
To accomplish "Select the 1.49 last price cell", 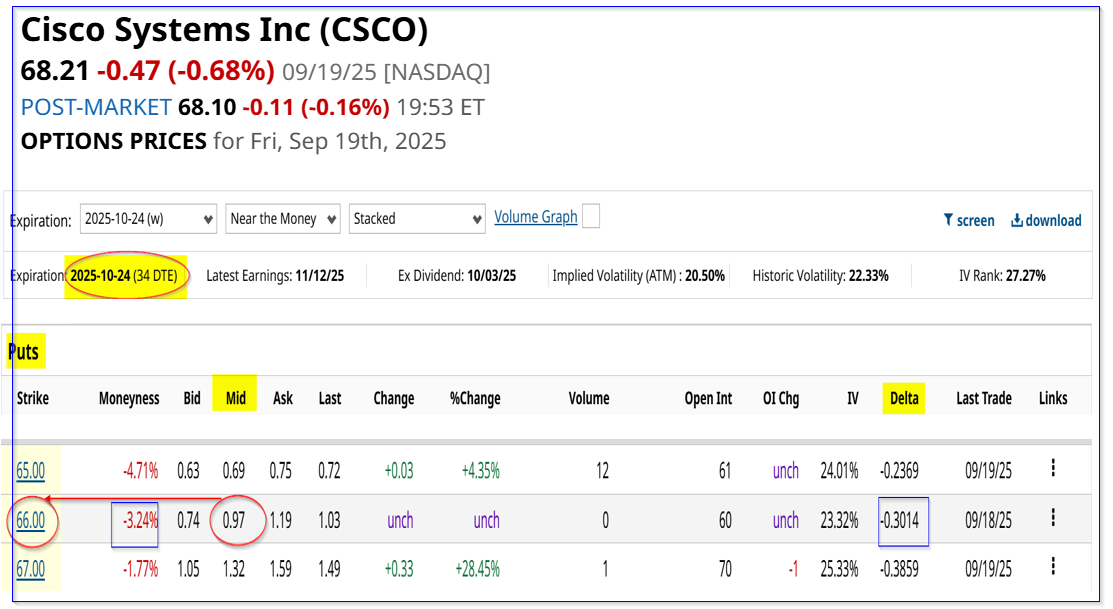I will [x=329, y=569].
